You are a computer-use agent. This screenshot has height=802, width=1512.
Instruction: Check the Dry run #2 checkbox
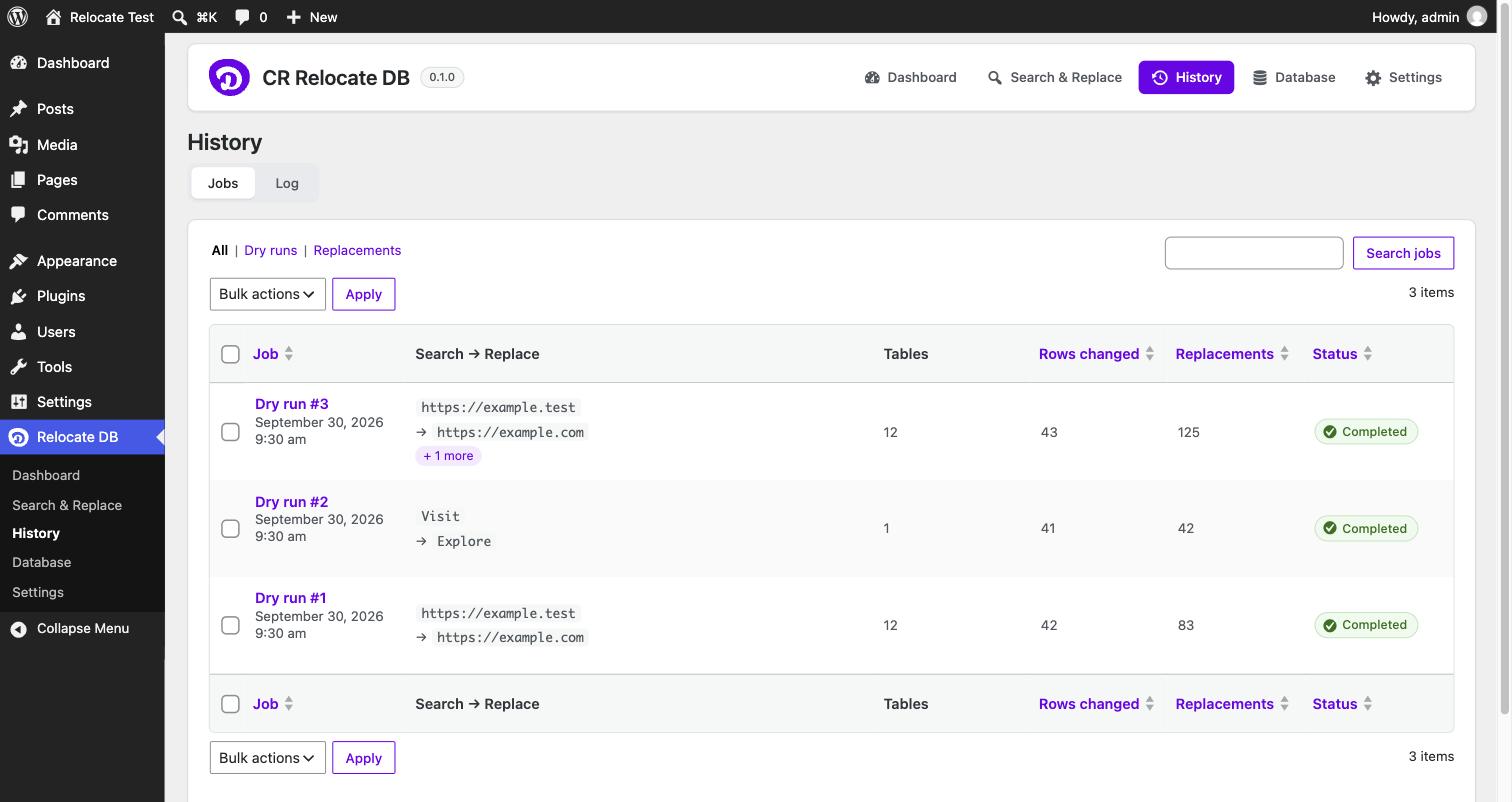pyautogui.click(x=230, y=529)
